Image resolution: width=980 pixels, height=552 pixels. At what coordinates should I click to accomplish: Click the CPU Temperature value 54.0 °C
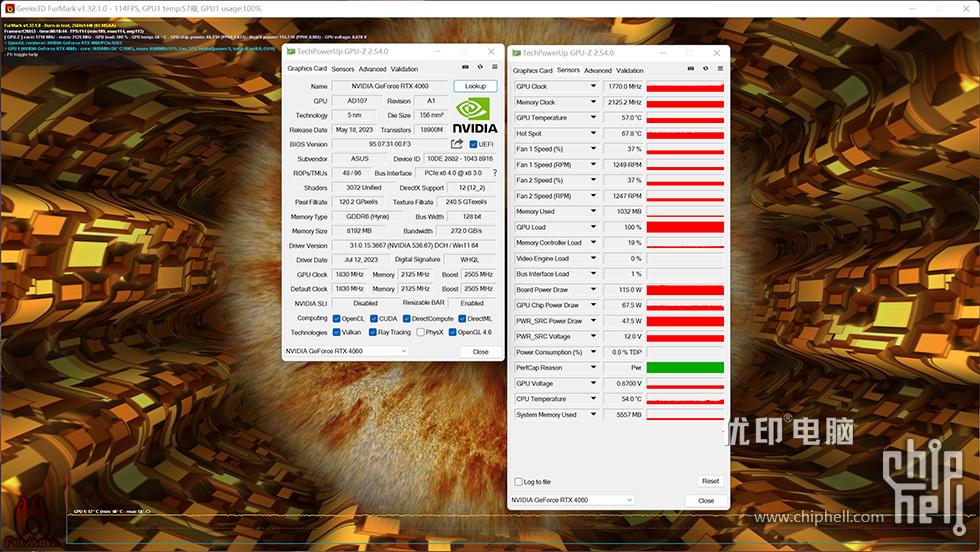tap(624, 399)
